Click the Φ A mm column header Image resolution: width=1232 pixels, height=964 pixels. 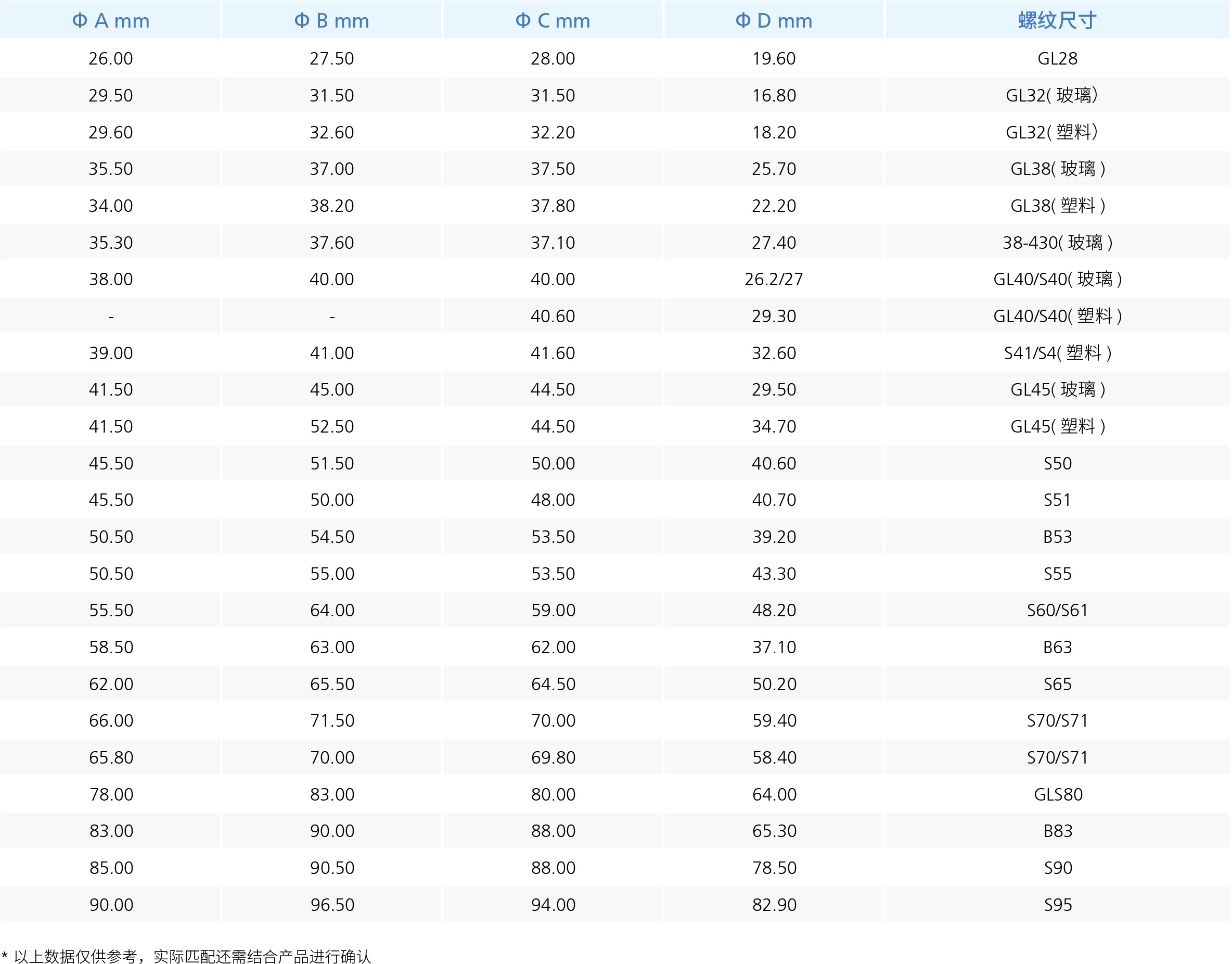(x=111, y=21)
